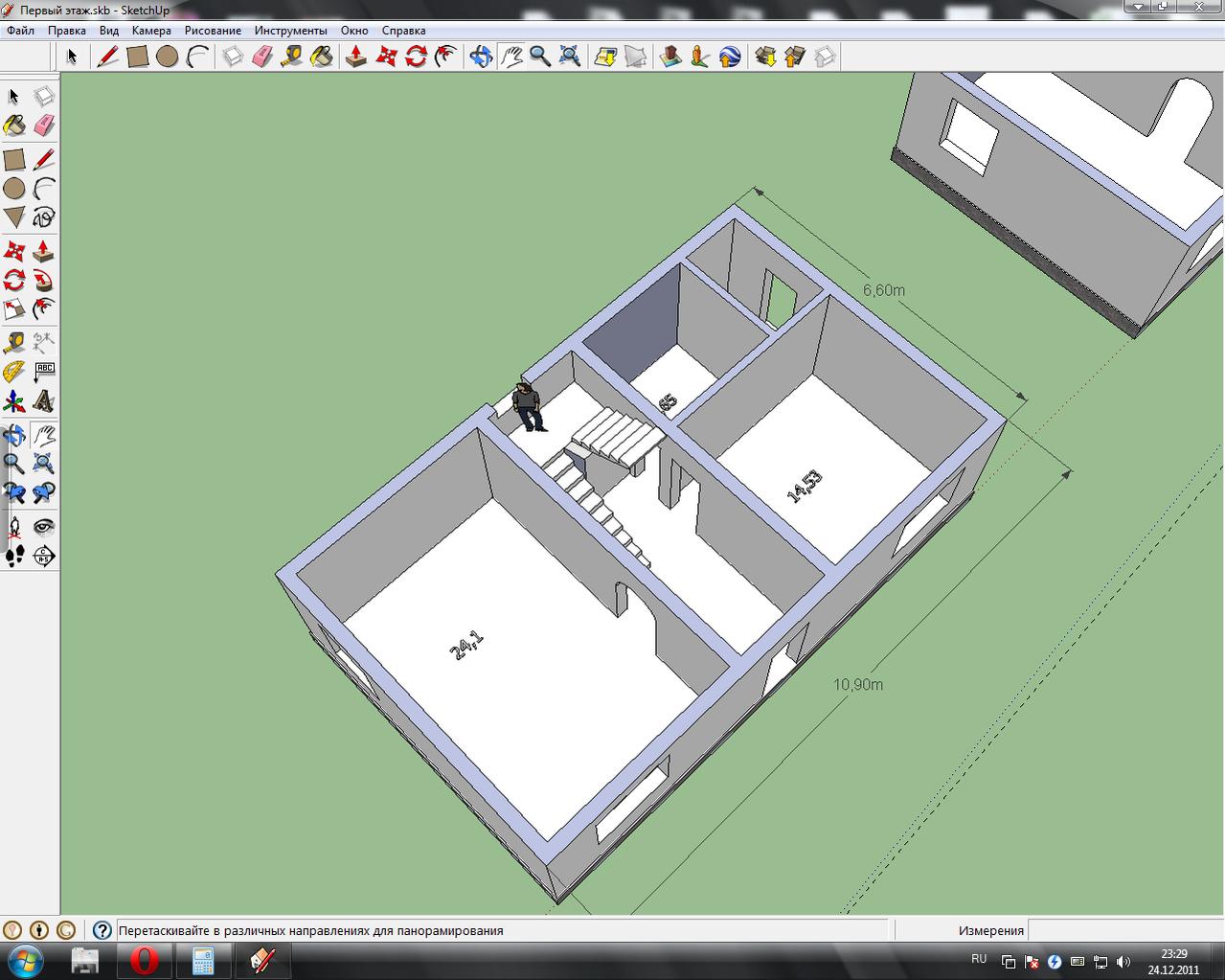Select the Polygon drawing tool

(x=14, y=217)
